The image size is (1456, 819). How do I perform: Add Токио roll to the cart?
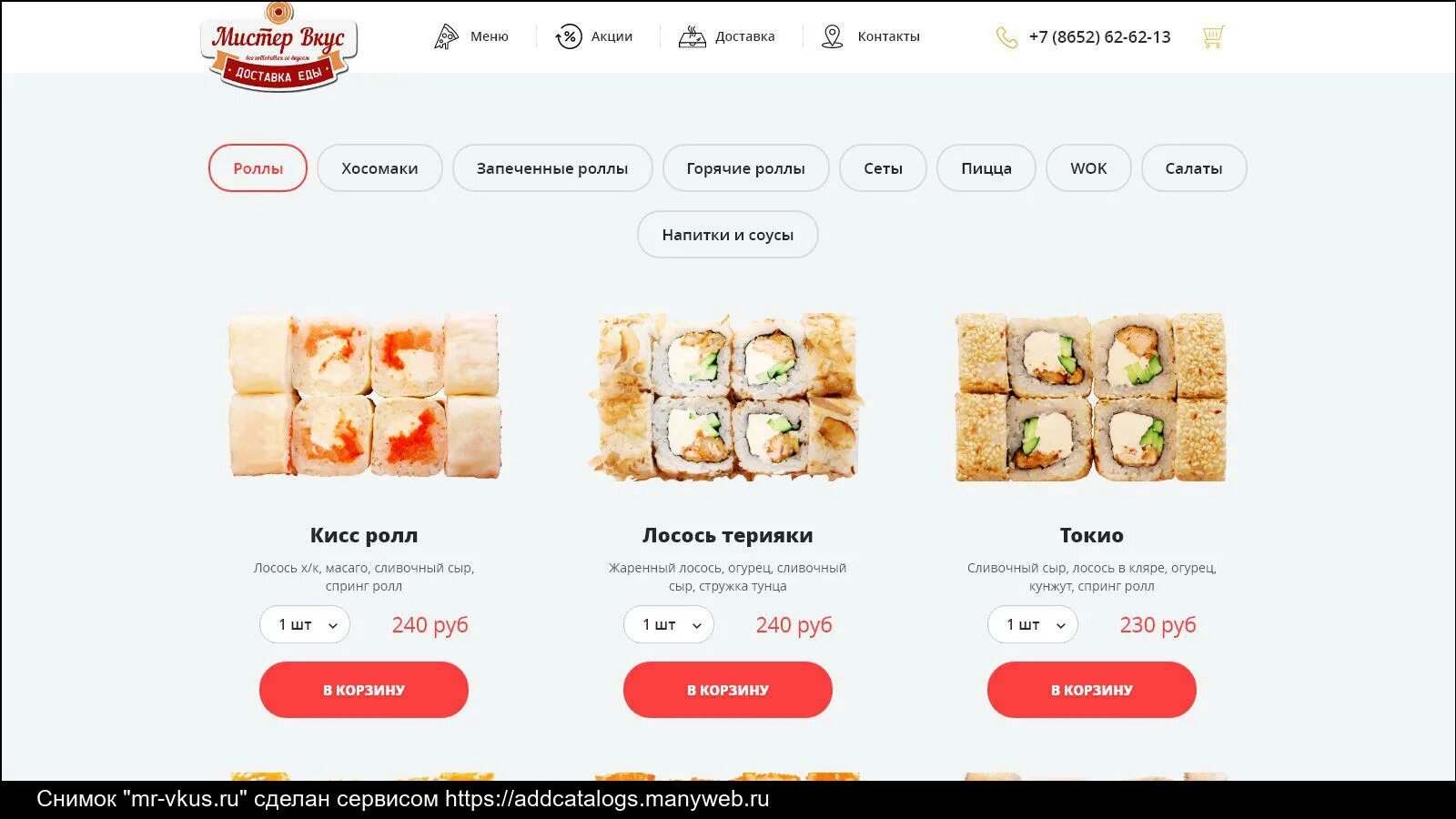click(x=1092, y=690)
